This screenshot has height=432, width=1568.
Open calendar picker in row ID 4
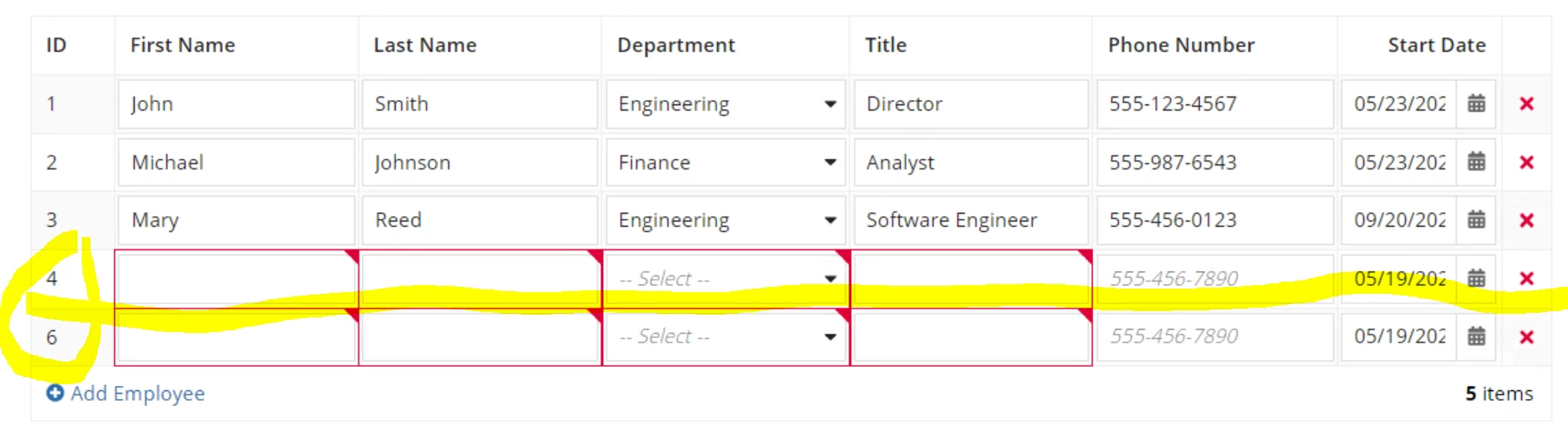coord(1476,278)
